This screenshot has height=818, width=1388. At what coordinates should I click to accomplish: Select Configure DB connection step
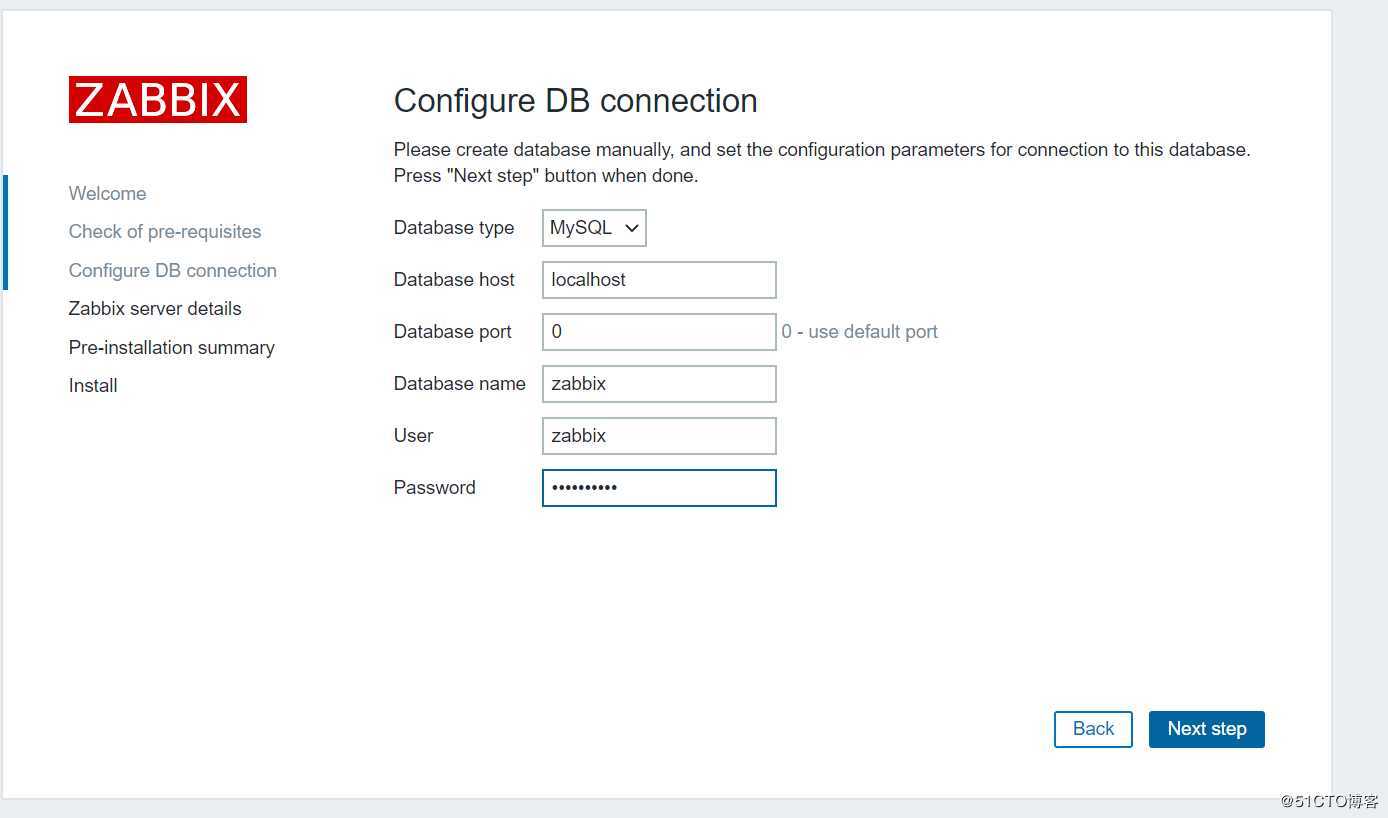173,271
